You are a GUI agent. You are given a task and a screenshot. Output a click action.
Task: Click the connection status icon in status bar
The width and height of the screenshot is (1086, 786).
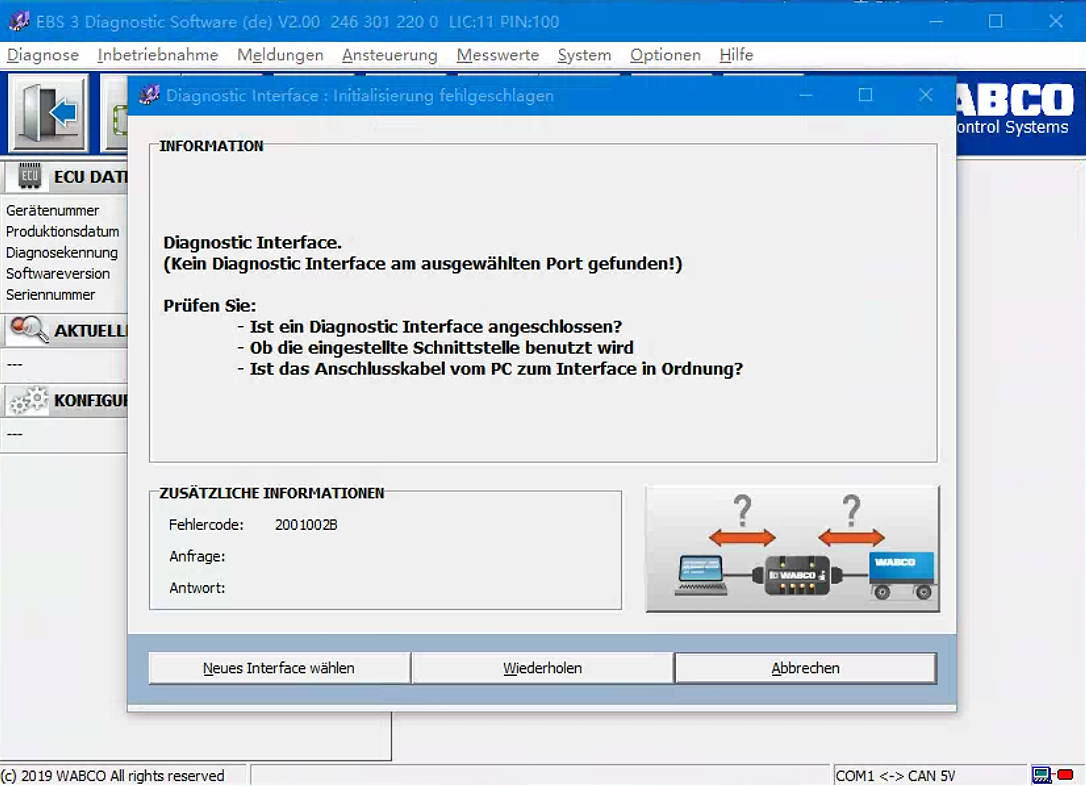click(x=1041, y=775)
